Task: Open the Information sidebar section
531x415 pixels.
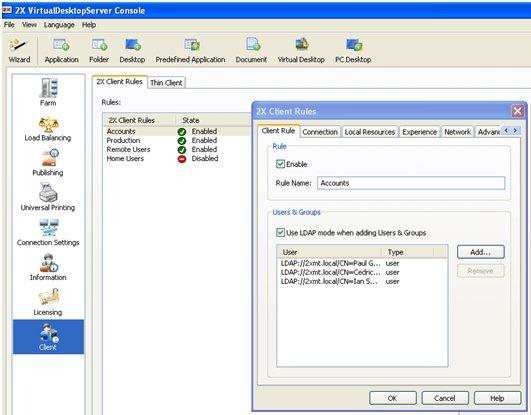Action: tap(48, 268)
